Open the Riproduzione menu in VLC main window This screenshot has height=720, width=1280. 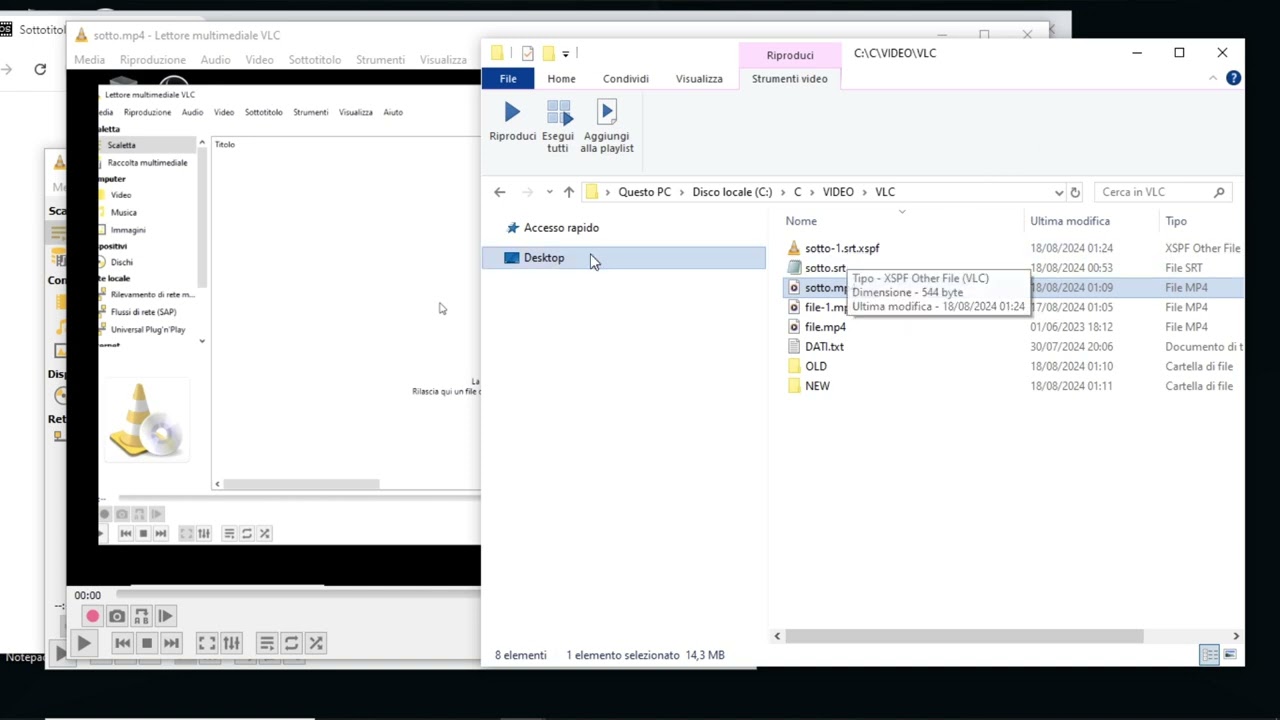(x=153, y=60)
